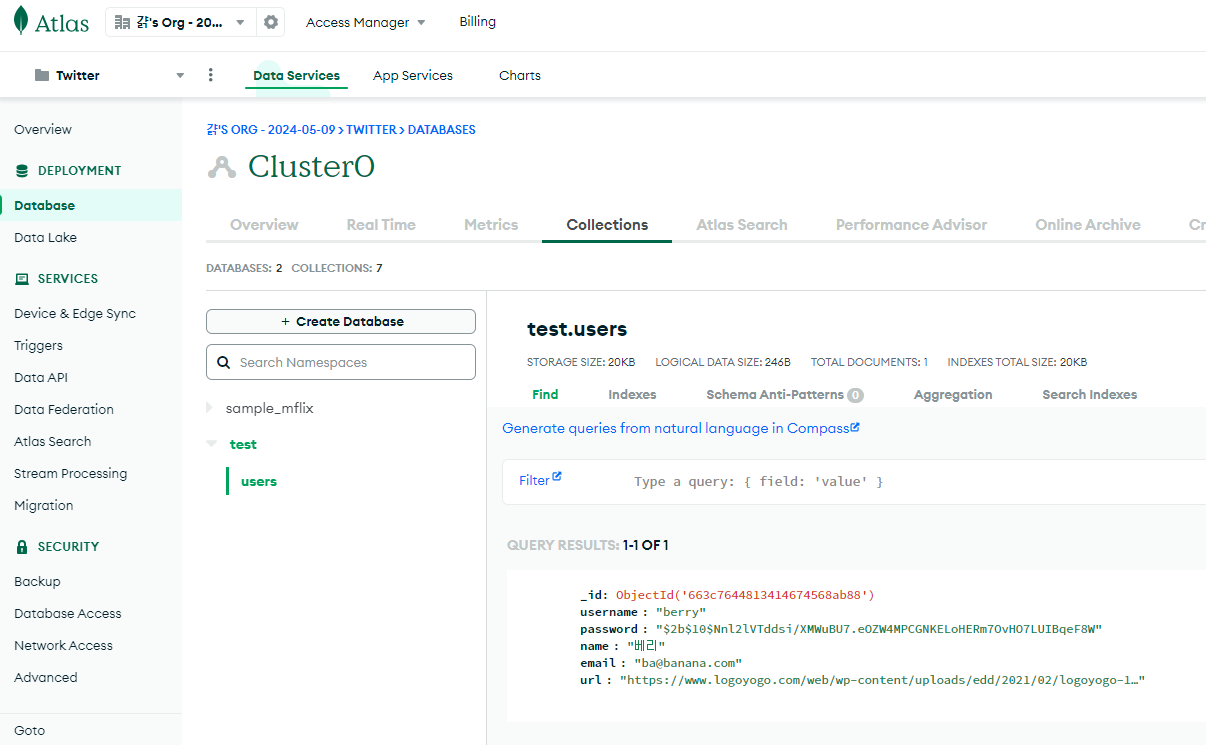Click the TWITTER breadcrumb link
1206x745 pixels.
(x=372, y=130)
